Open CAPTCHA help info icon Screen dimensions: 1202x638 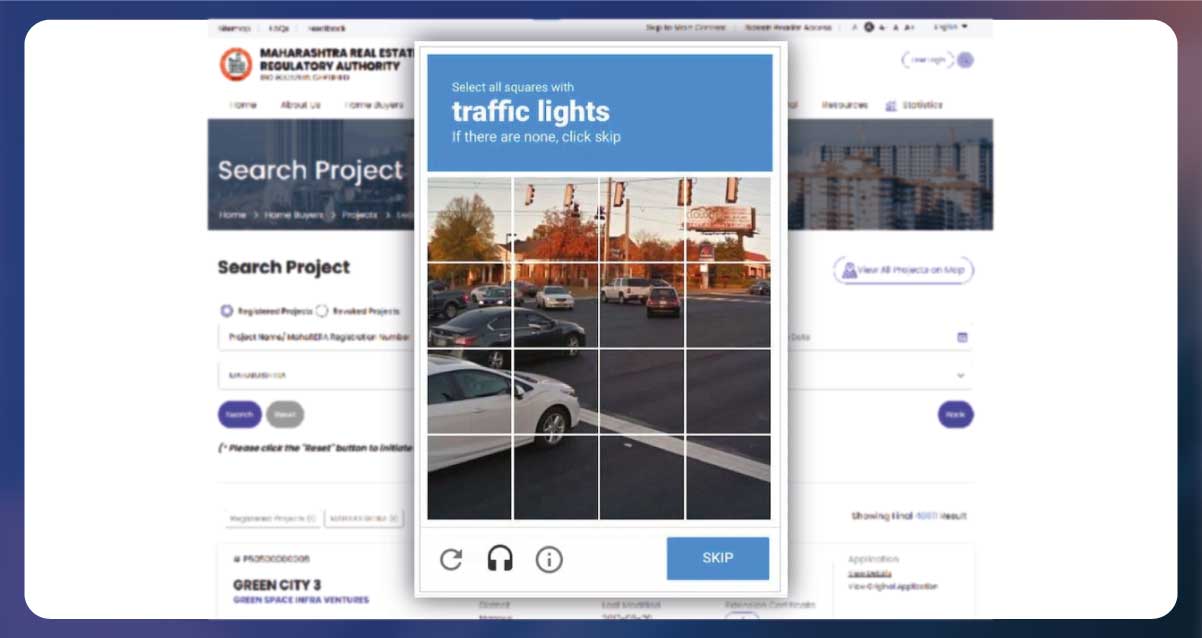(x=549, y=559)
